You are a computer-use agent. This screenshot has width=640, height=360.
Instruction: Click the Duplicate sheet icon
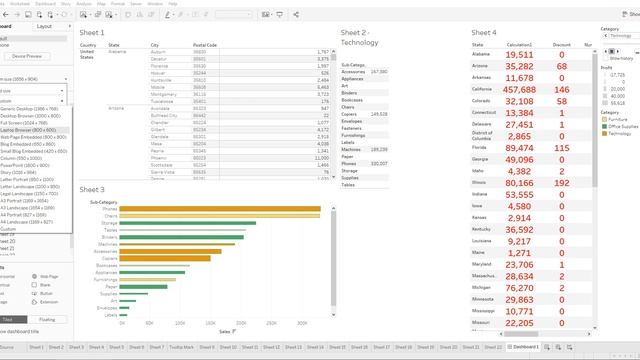pyautogui.click(x=98, y=15)
